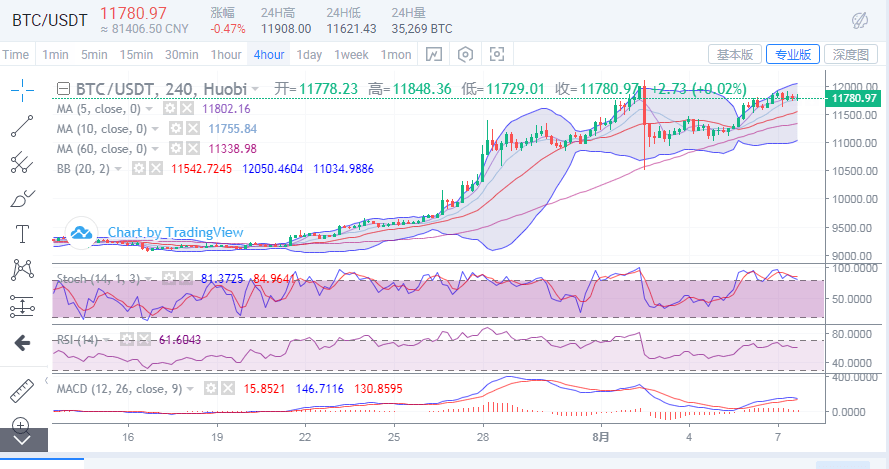Select the 1mon interval
Image resolution: width=889 pixels, height=469 pixels.
[x=396, y=54]
